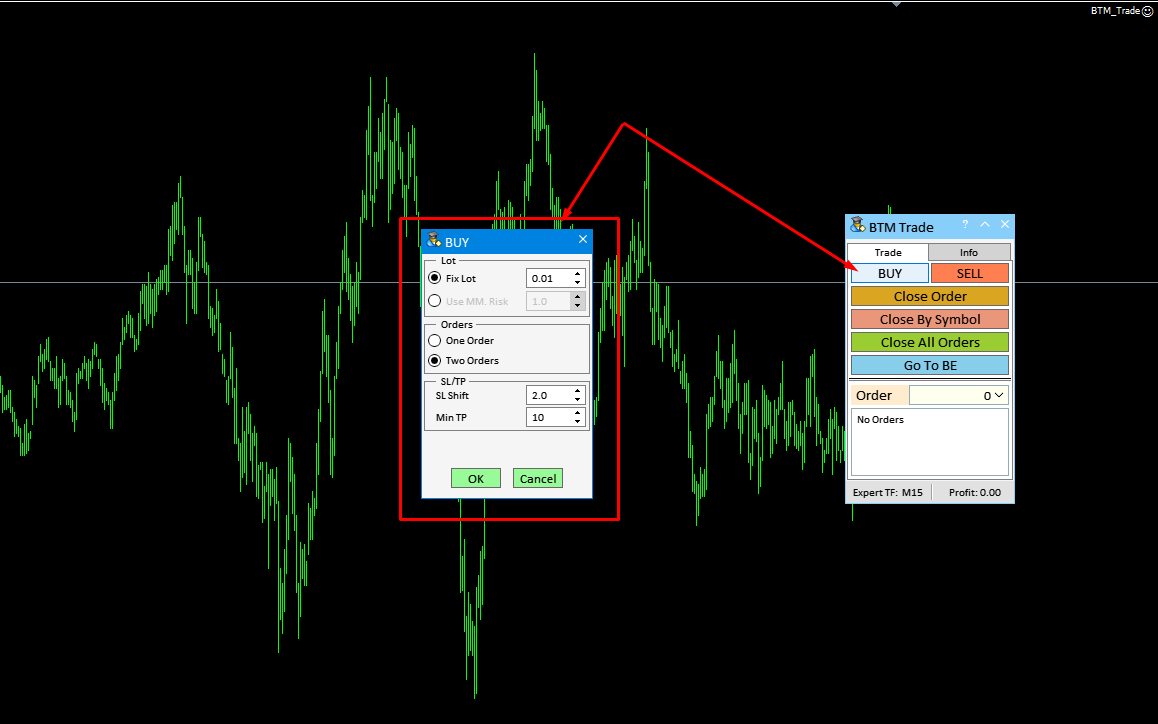Increase the Fix Lot value with up arrow
The width and height of the screenshot is (1158, 724).
click(x=578, y=274)
